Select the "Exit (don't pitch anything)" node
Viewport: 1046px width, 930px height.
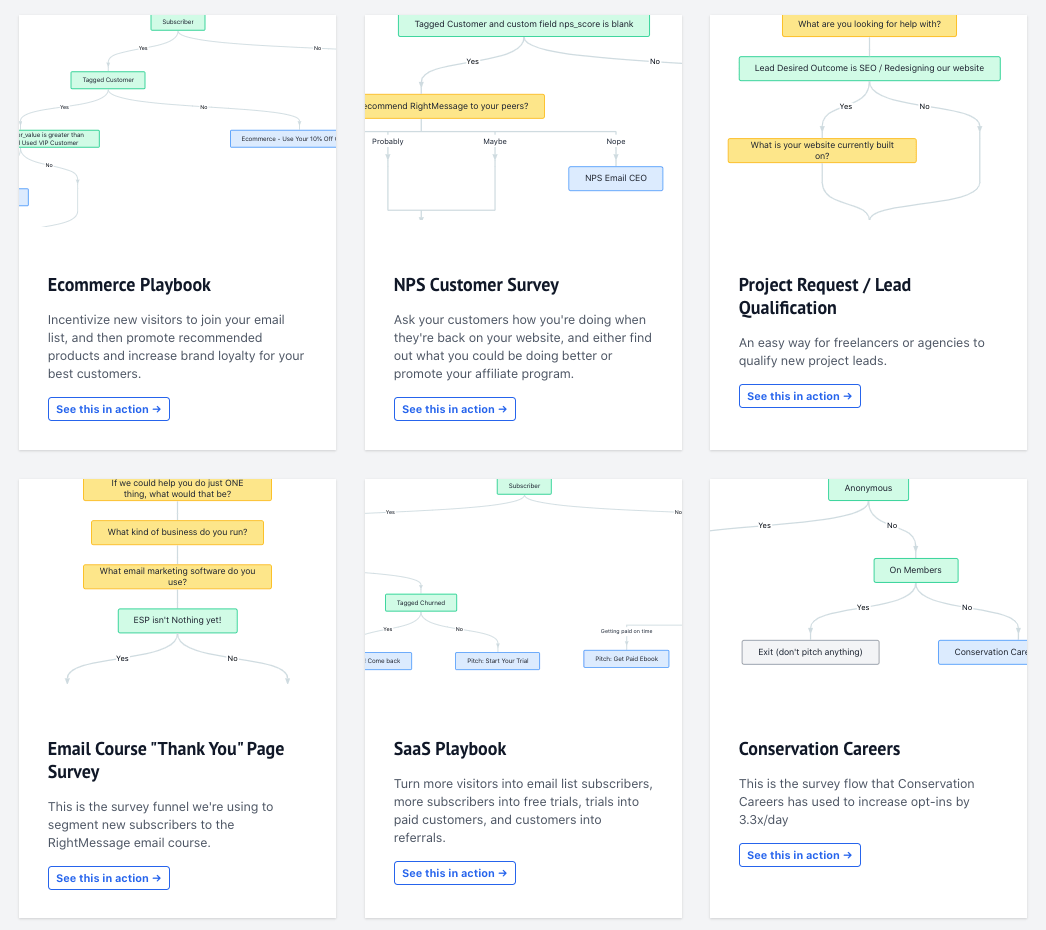coord(810,651)
